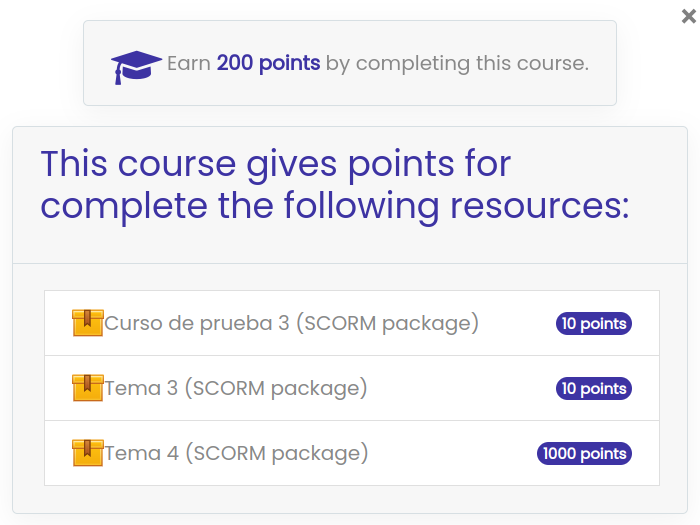The image size is (700, 525).
Task: Click the word "resources:" in heading
Action: [540, 205]
